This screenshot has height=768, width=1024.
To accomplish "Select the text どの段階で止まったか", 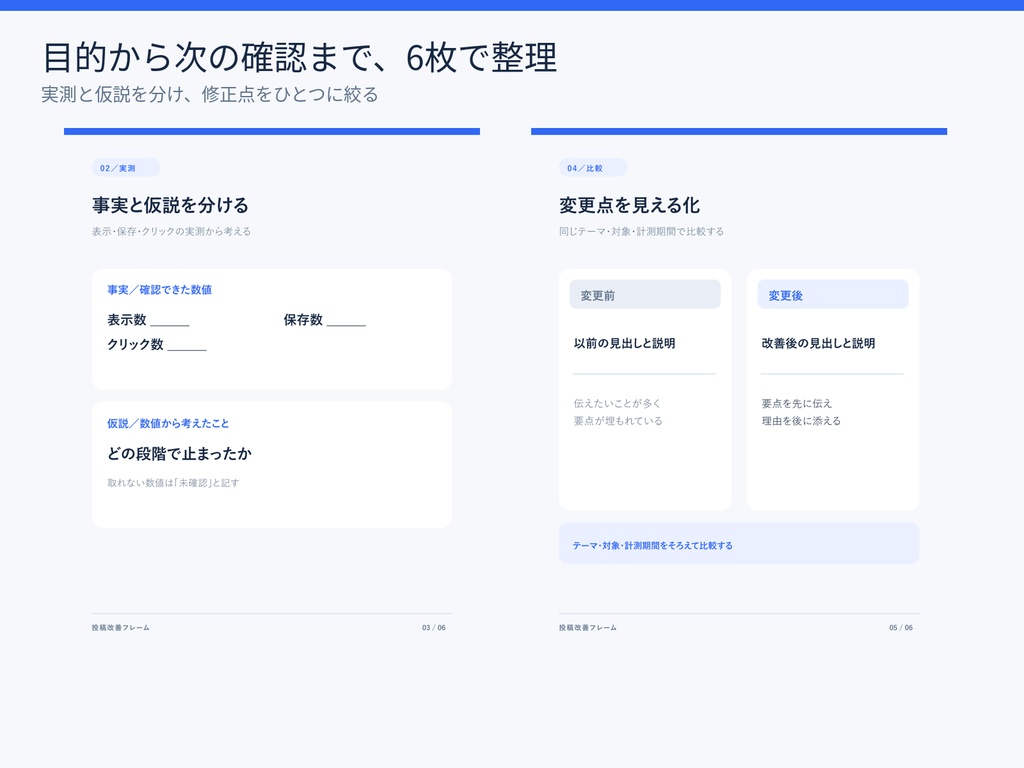I will [x=179, y=453].
